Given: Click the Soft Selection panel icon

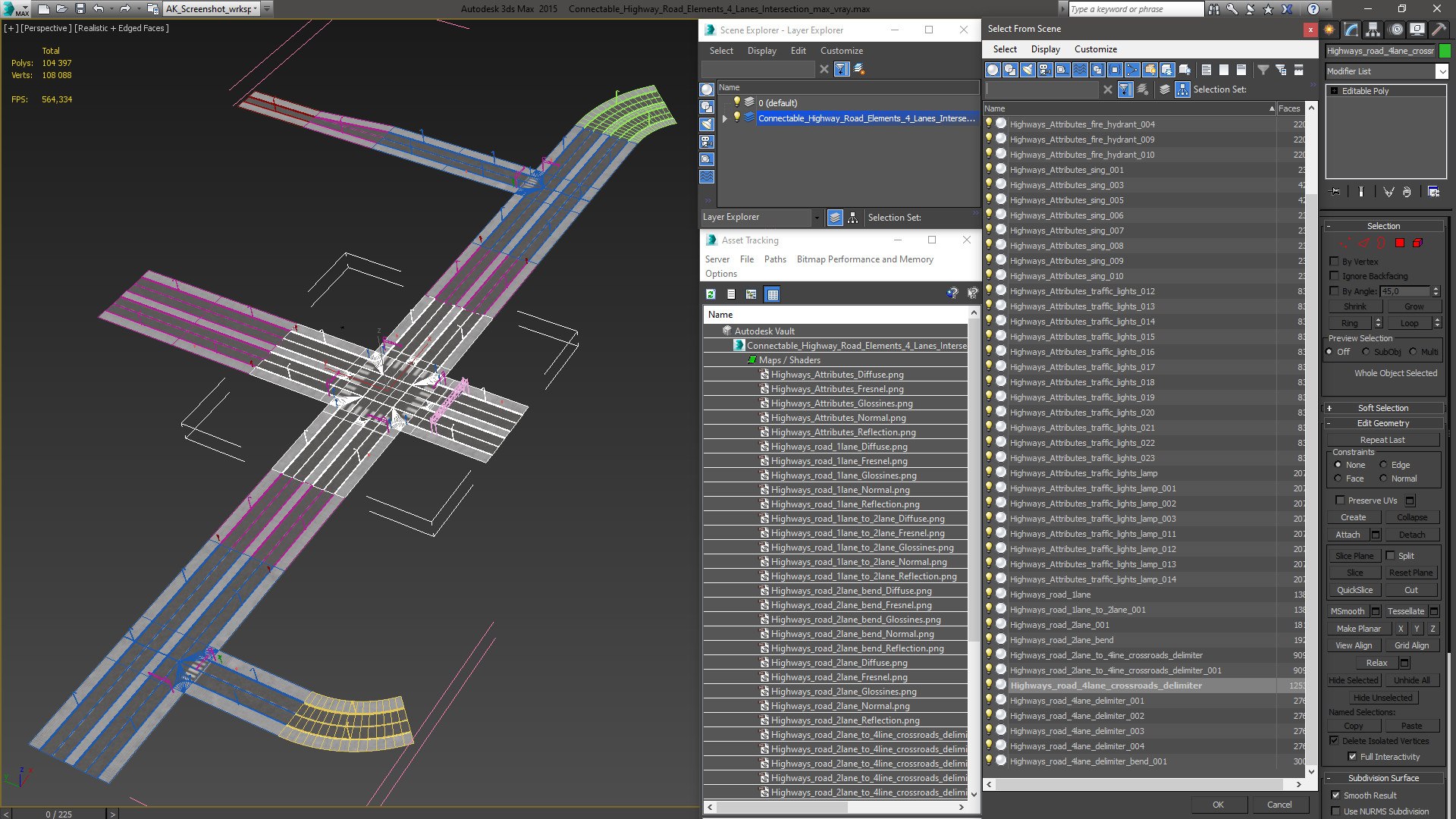Looking at the screenshot, I should click(1329, 407).
